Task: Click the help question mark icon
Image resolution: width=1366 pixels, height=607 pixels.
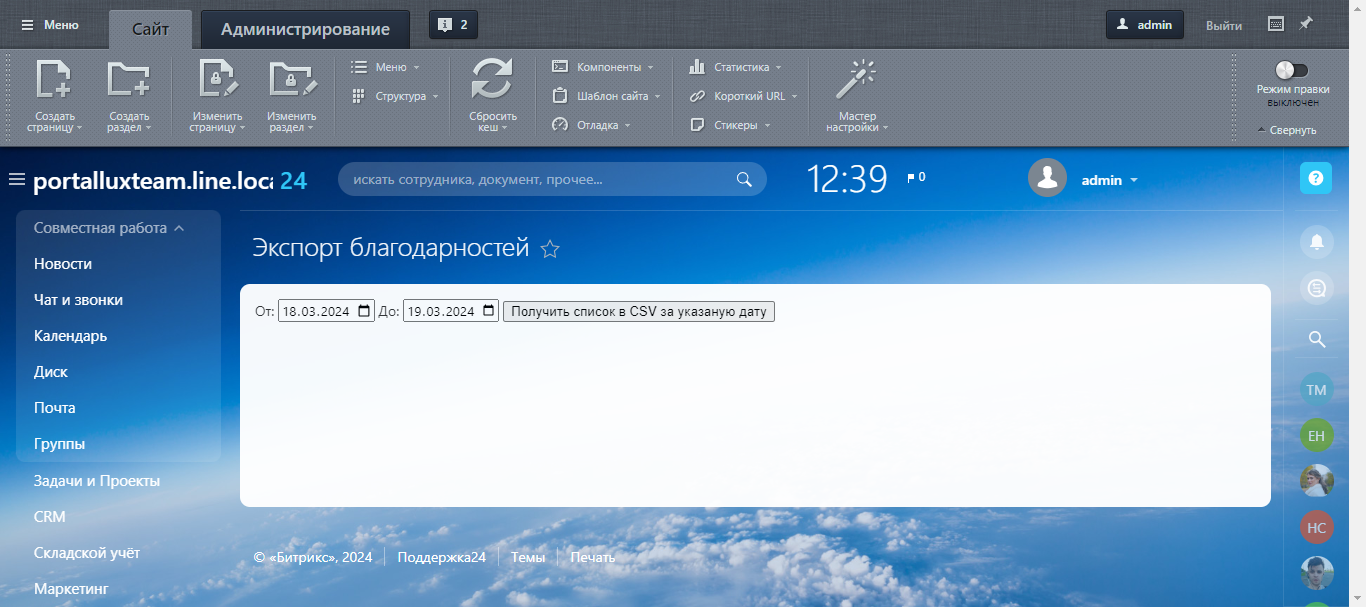Action: 1316,178
